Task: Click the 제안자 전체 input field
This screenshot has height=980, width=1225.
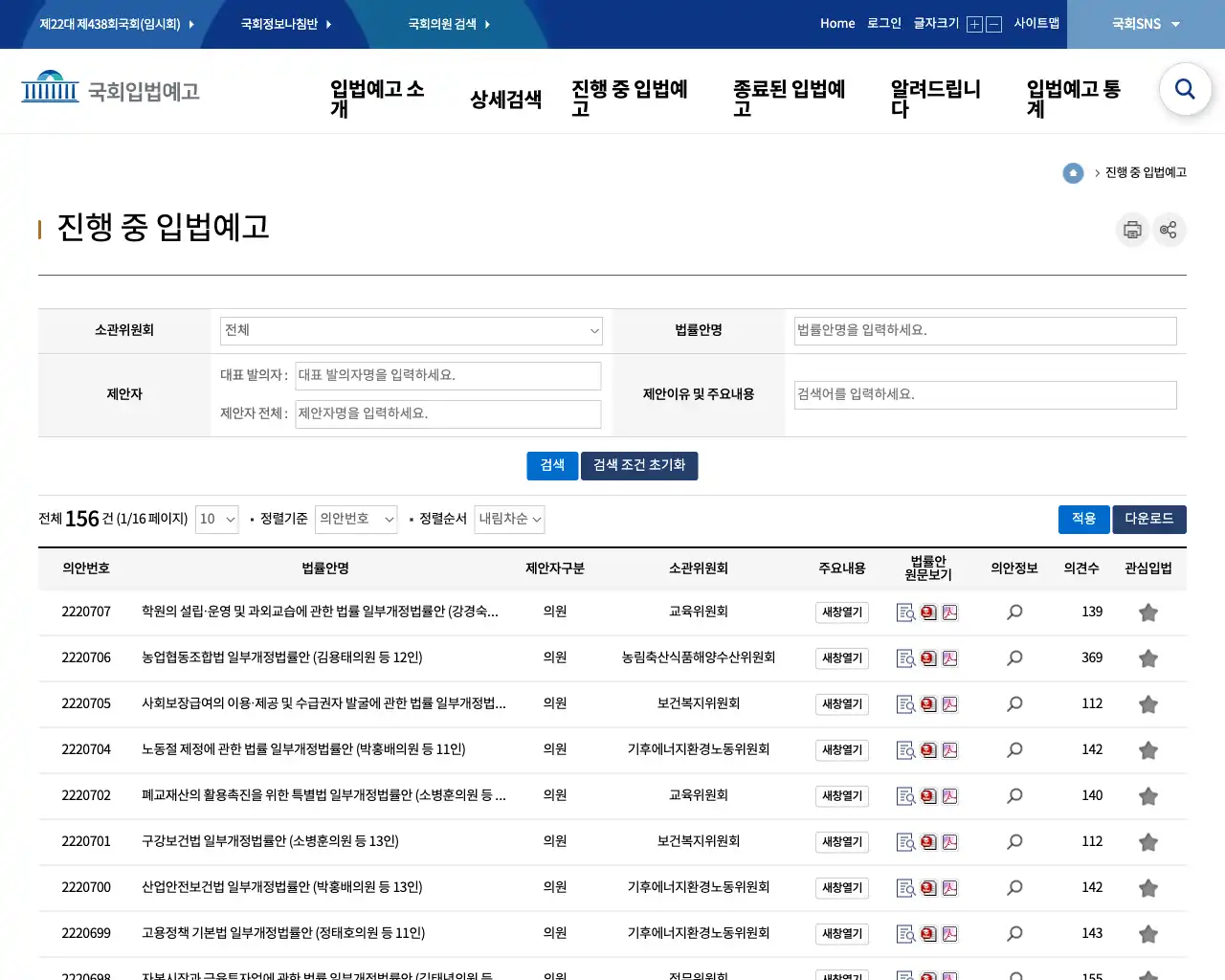Action: tap(448, 414)
